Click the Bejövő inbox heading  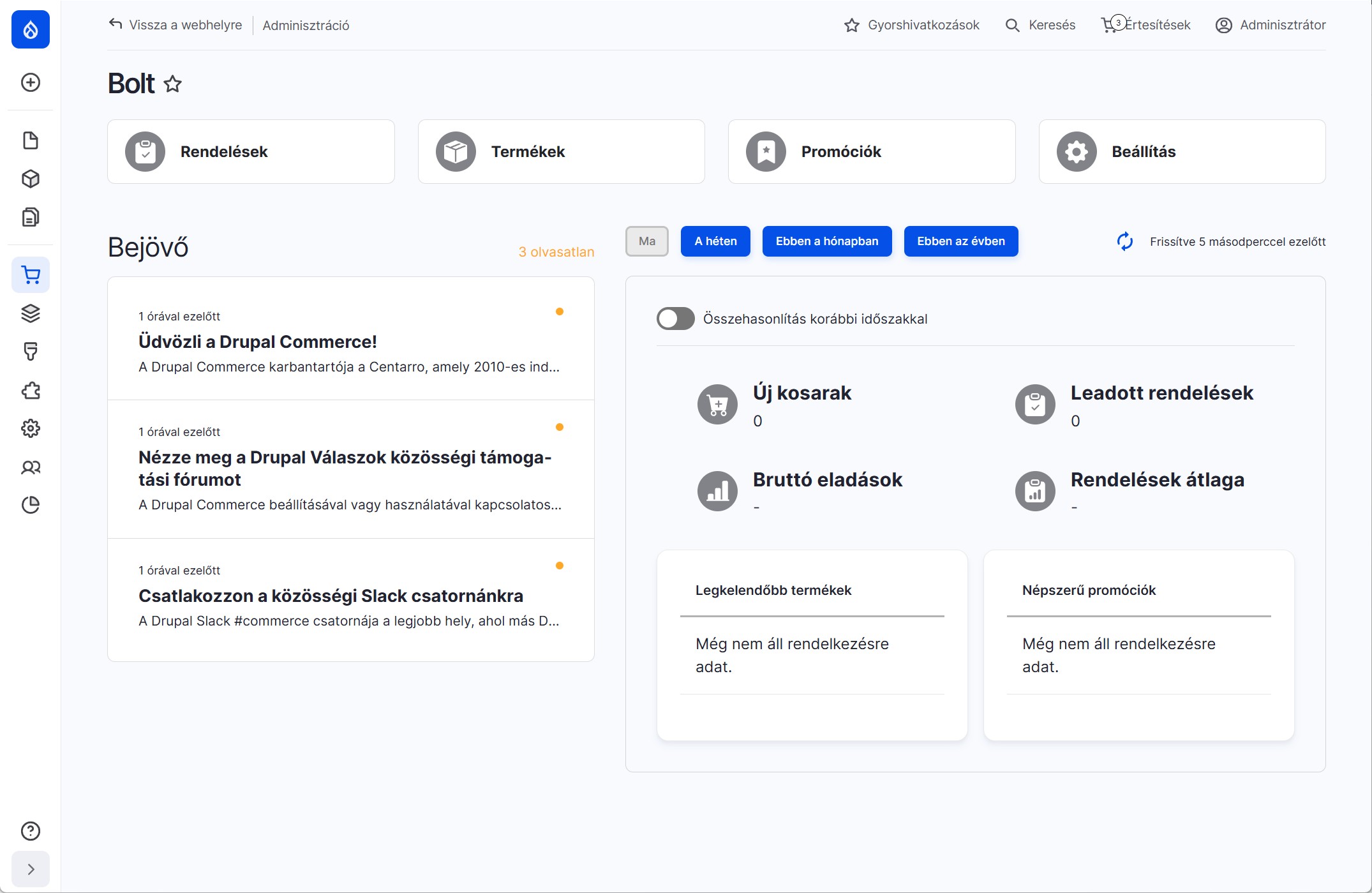(x=148, y=248)
